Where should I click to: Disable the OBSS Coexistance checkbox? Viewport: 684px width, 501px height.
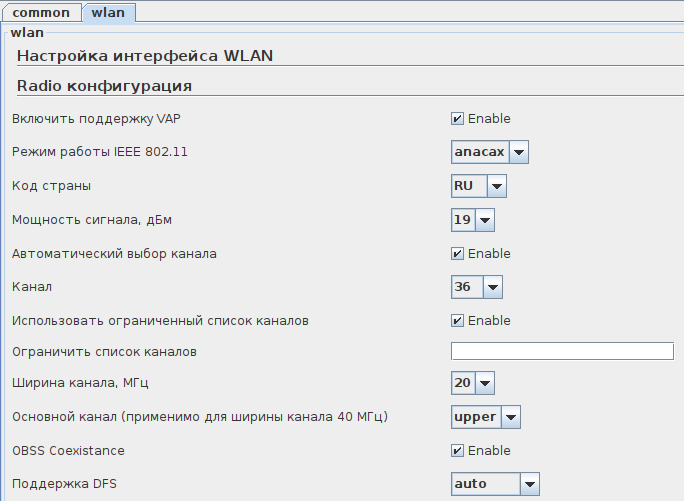point(457,451)
